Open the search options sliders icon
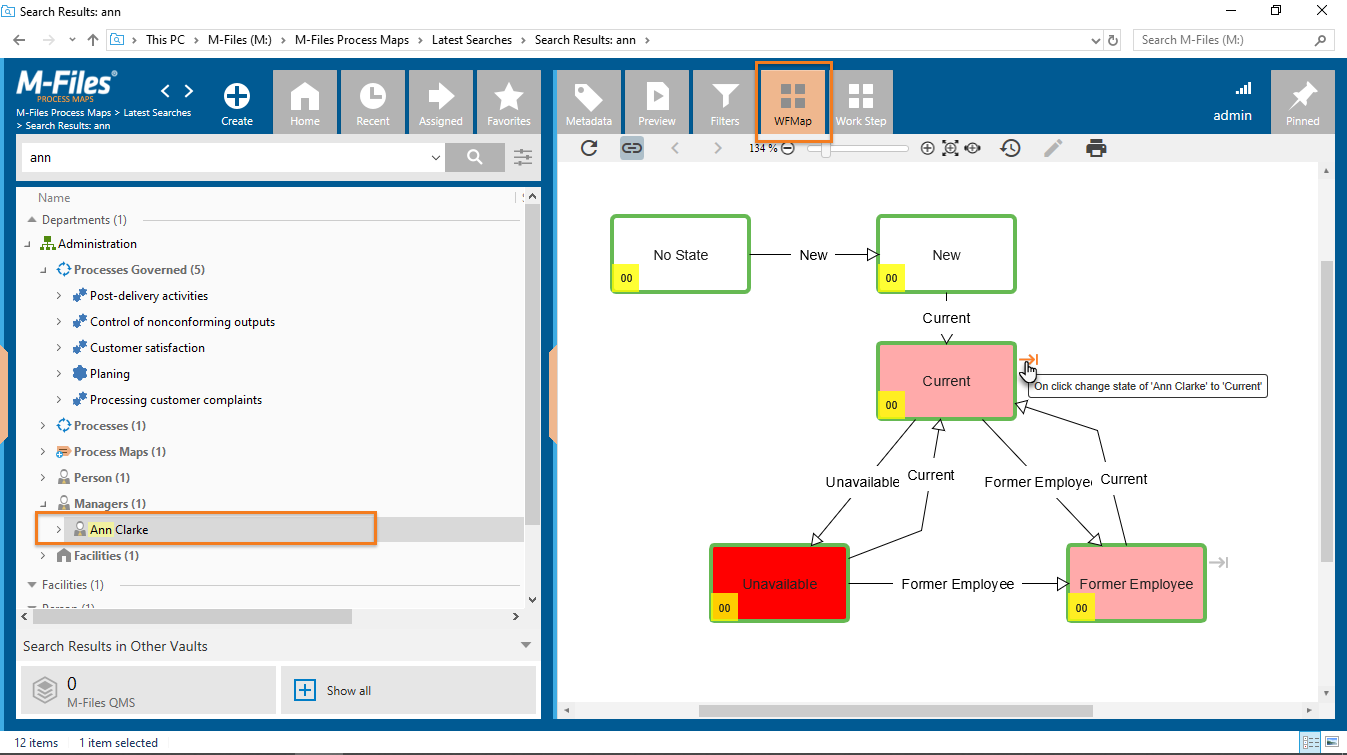The width and height of the screenshot is (1347, 755). (x=523, y=157)
